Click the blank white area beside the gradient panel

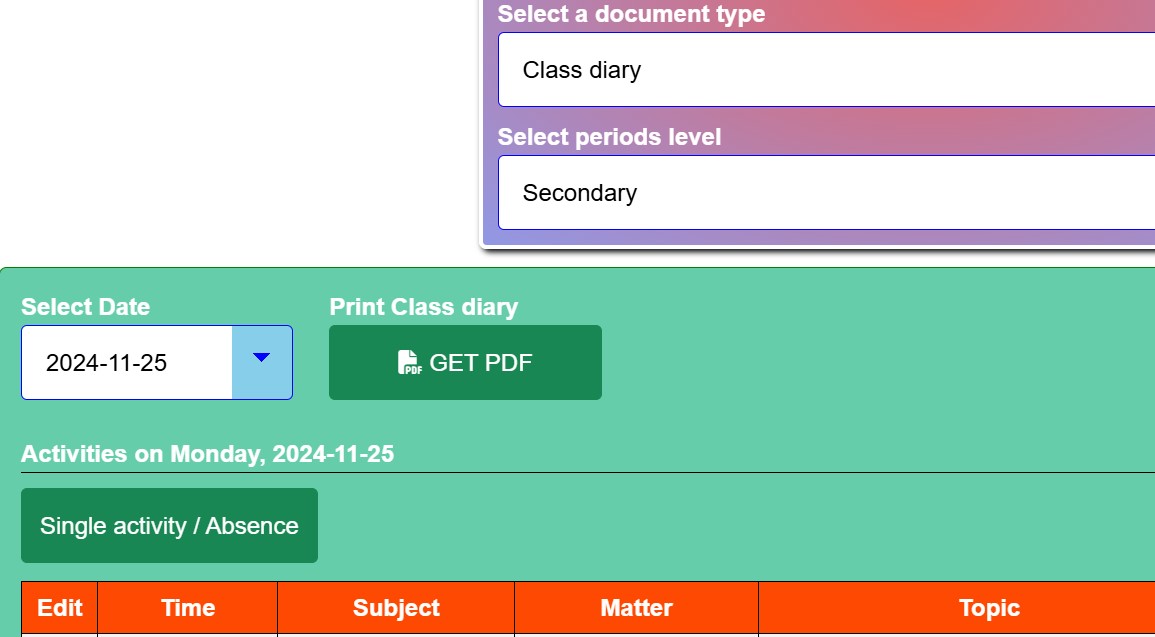point(236,125)
